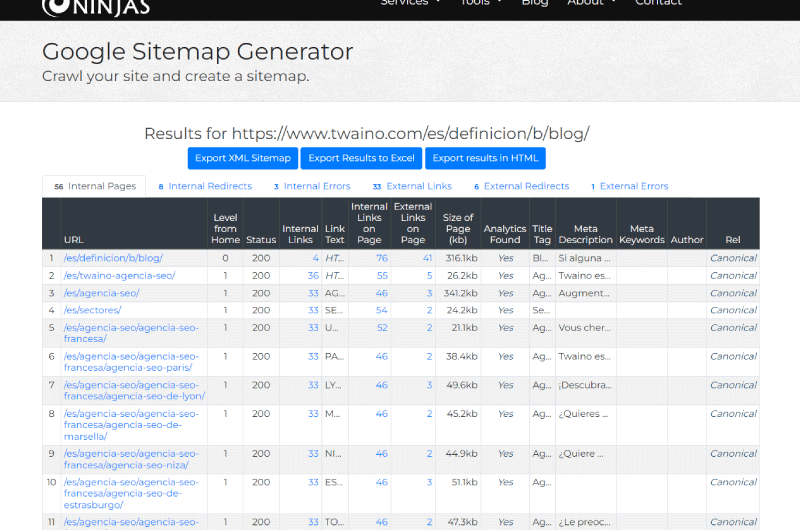Screen dimensions: 800x530
Task: Click internal links count 36 in row 2
Action: point(313,275)
